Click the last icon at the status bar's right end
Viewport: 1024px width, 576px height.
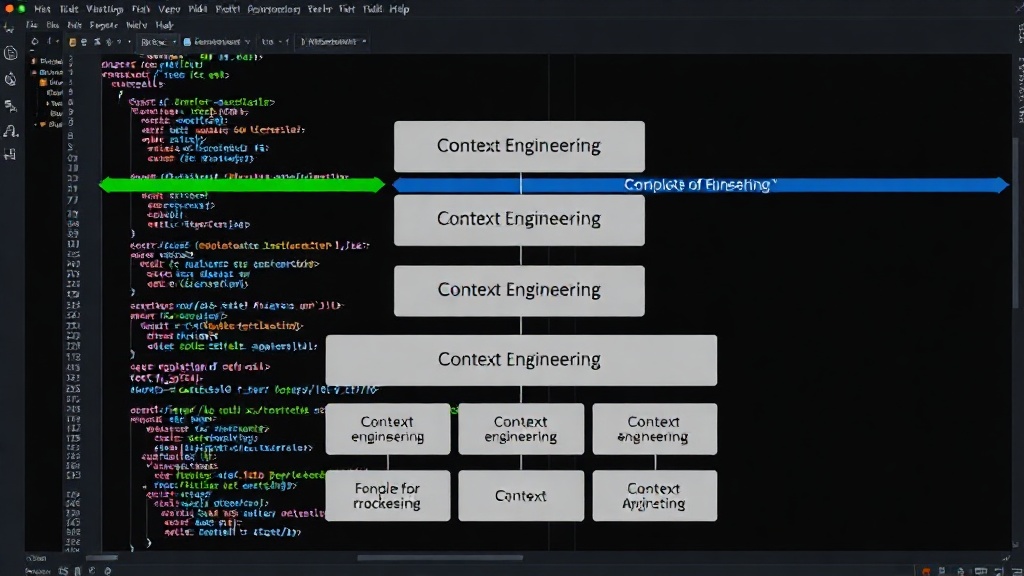coord(1017,571)
